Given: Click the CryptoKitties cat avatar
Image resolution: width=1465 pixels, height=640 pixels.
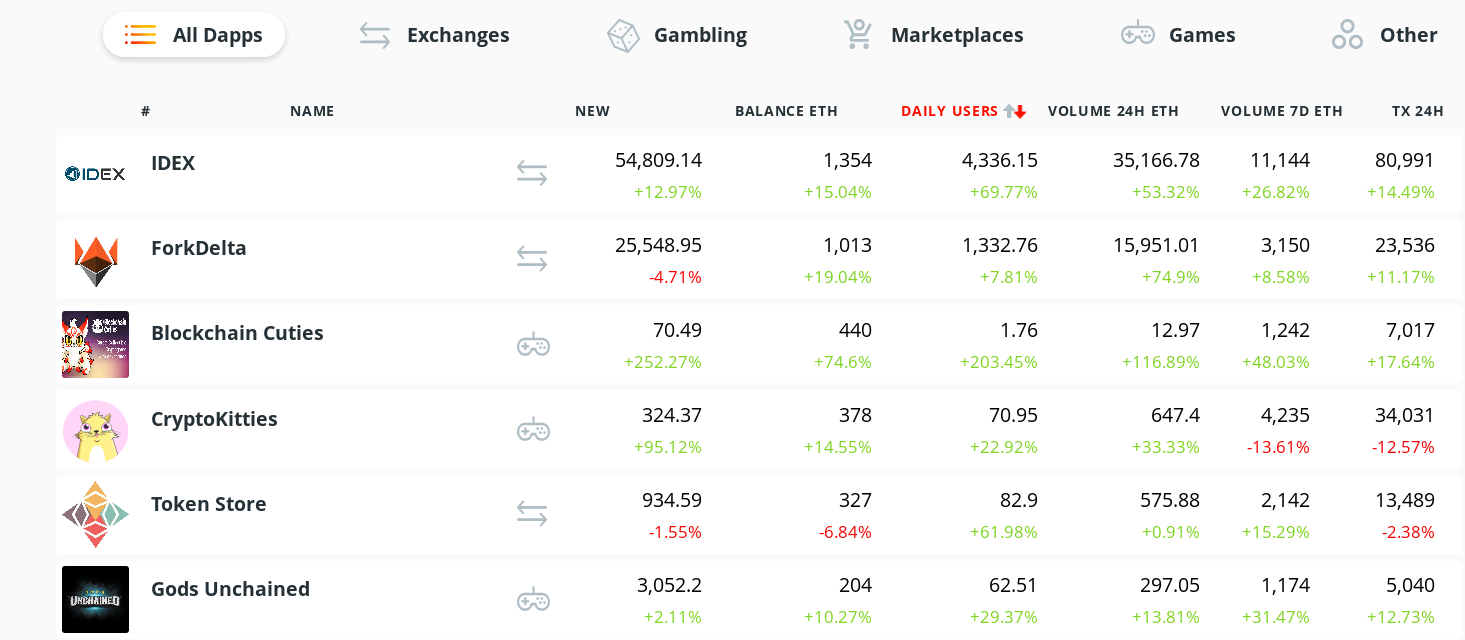Looking at the screenshot, I should 96,430.
